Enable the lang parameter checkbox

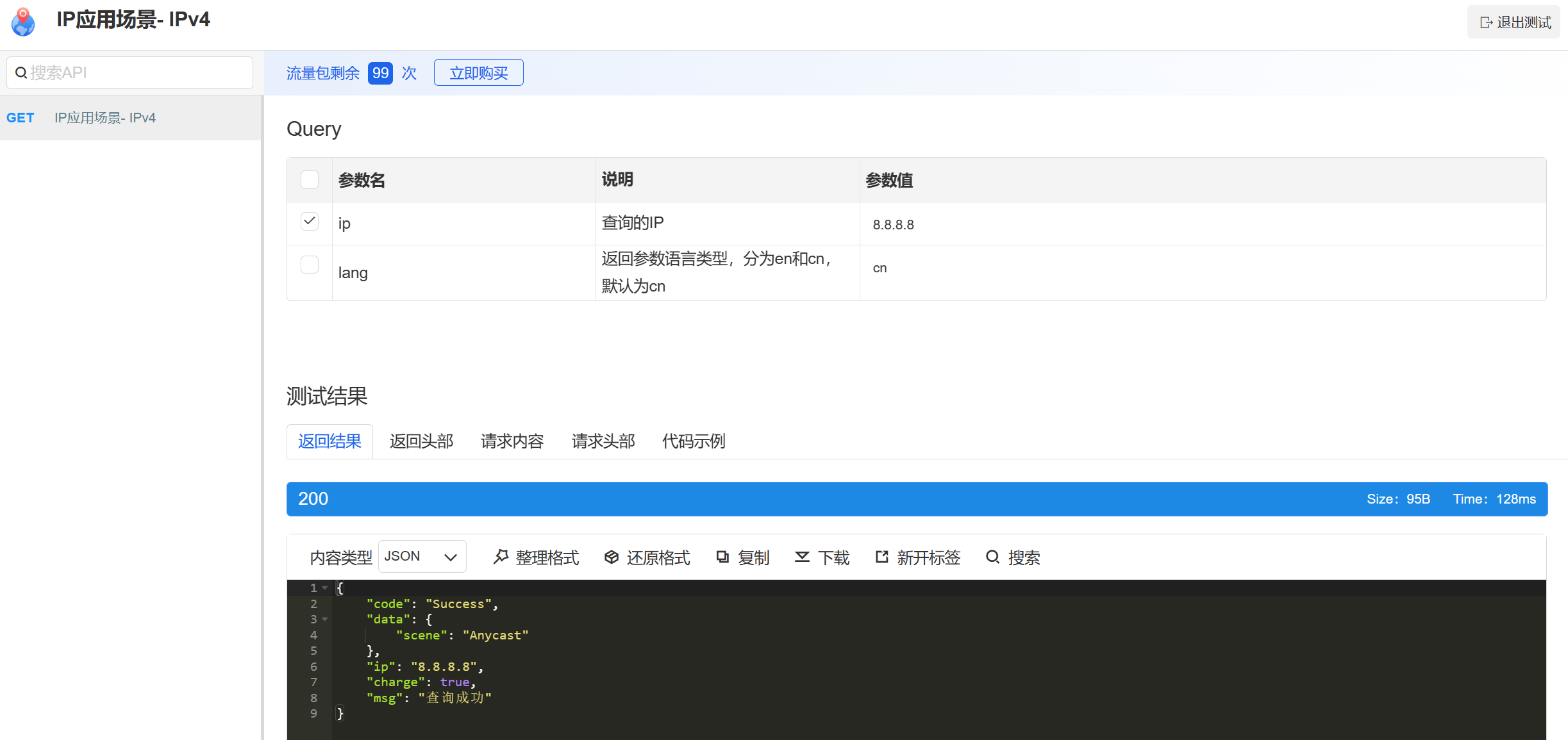(310, 265)
